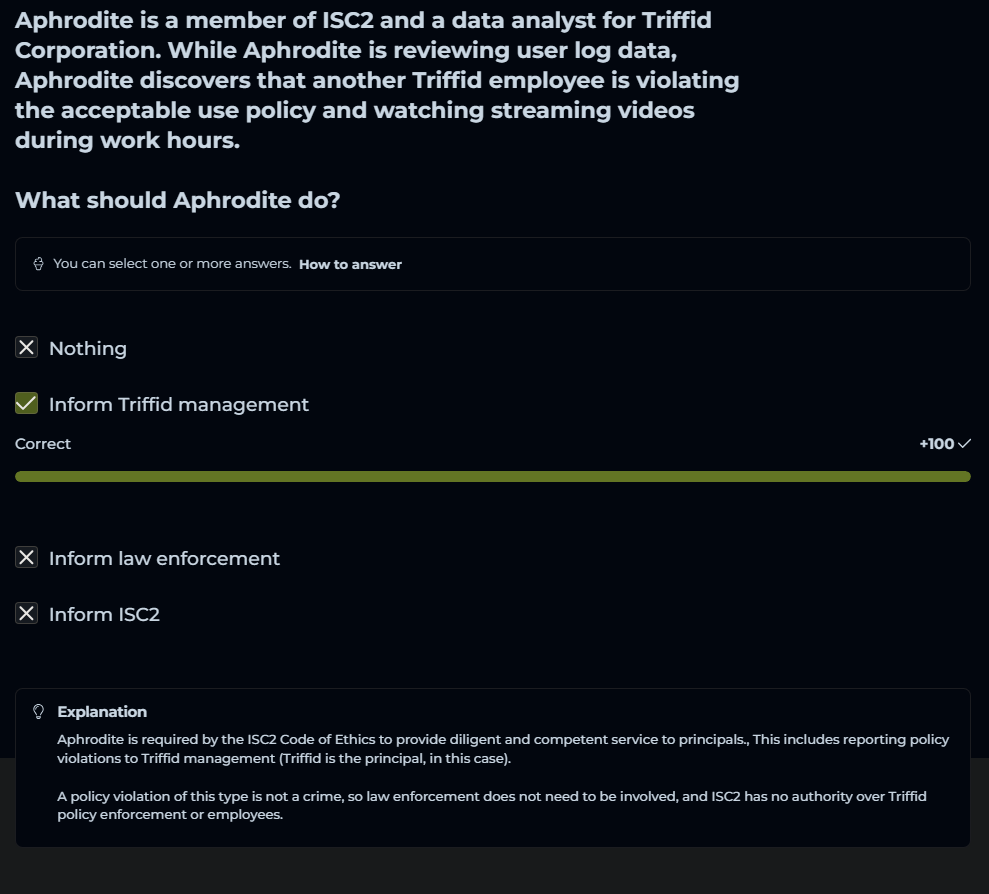
Task: Click the green score progress bar
Action: (x=492, y=477)
